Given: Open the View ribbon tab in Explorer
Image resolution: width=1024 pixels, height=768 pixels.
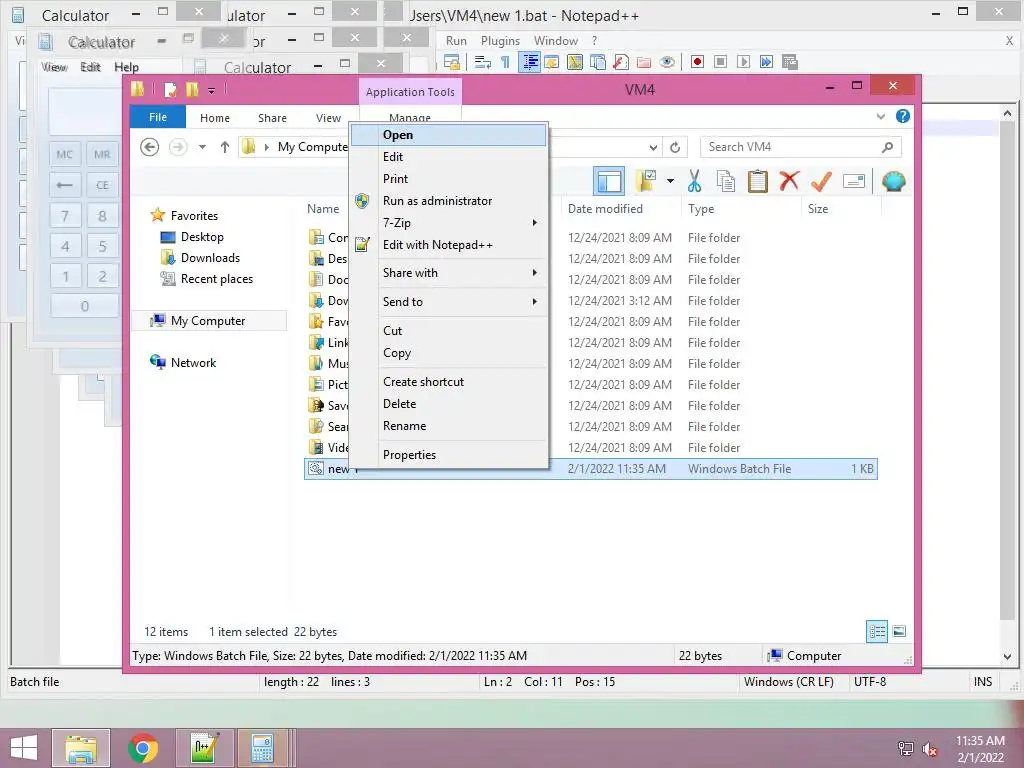Looking at the screenshot, I should (x=328, y=118).
